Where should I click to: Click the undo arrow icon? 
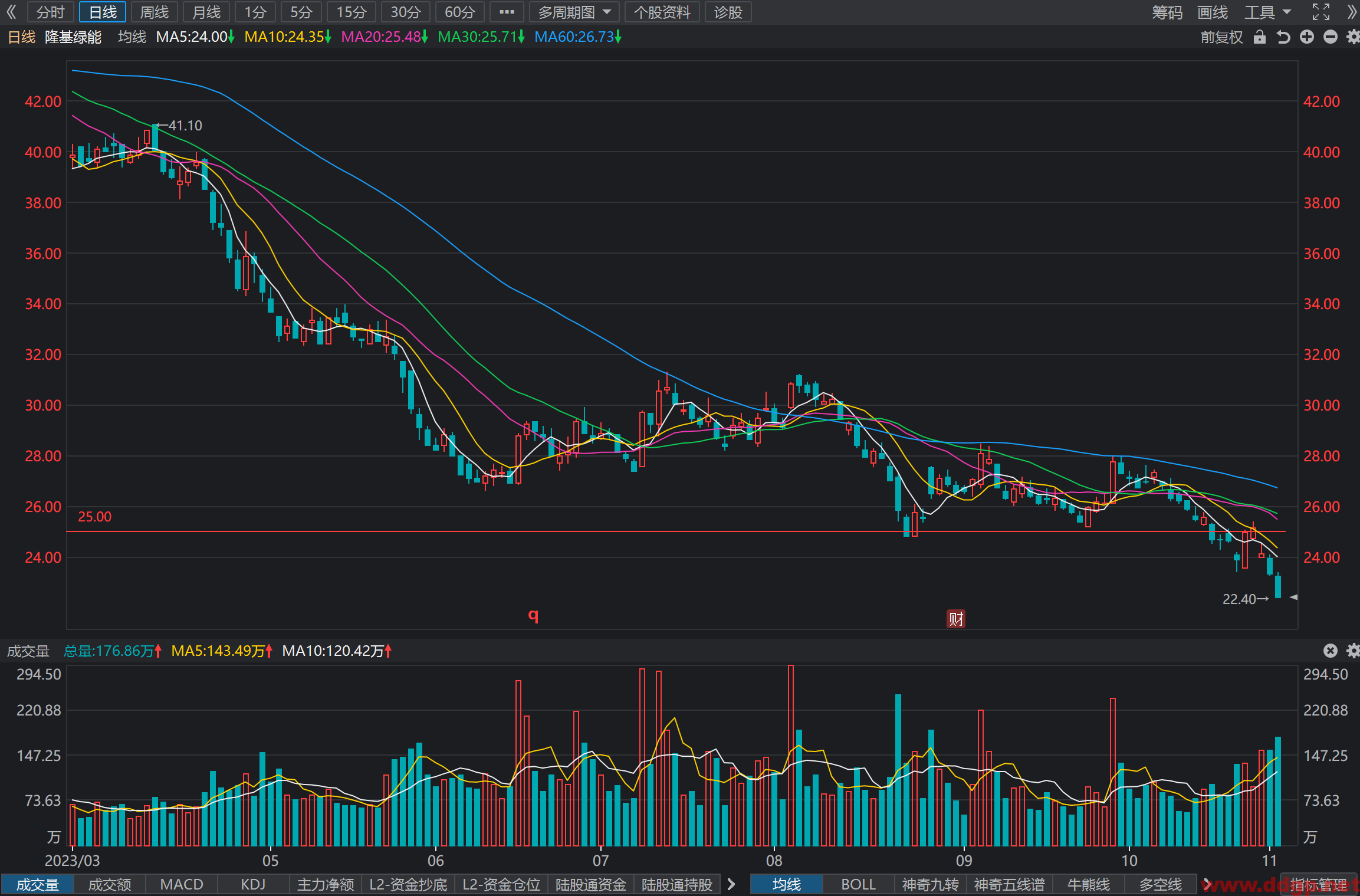1283,37
